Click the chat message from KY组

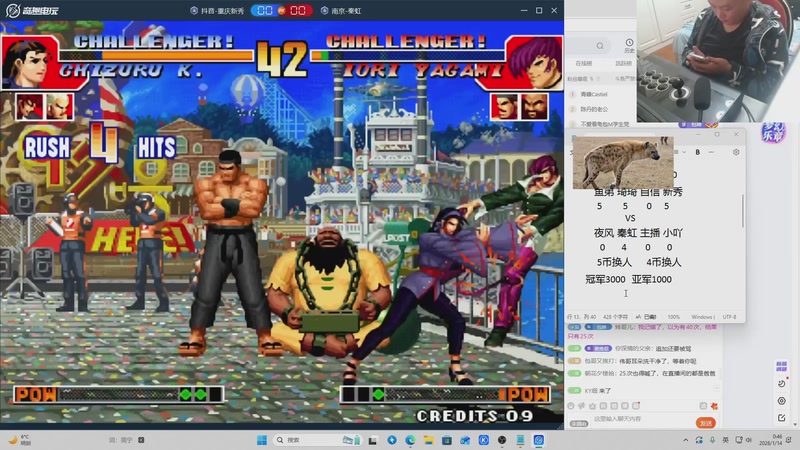pos(597,390)
